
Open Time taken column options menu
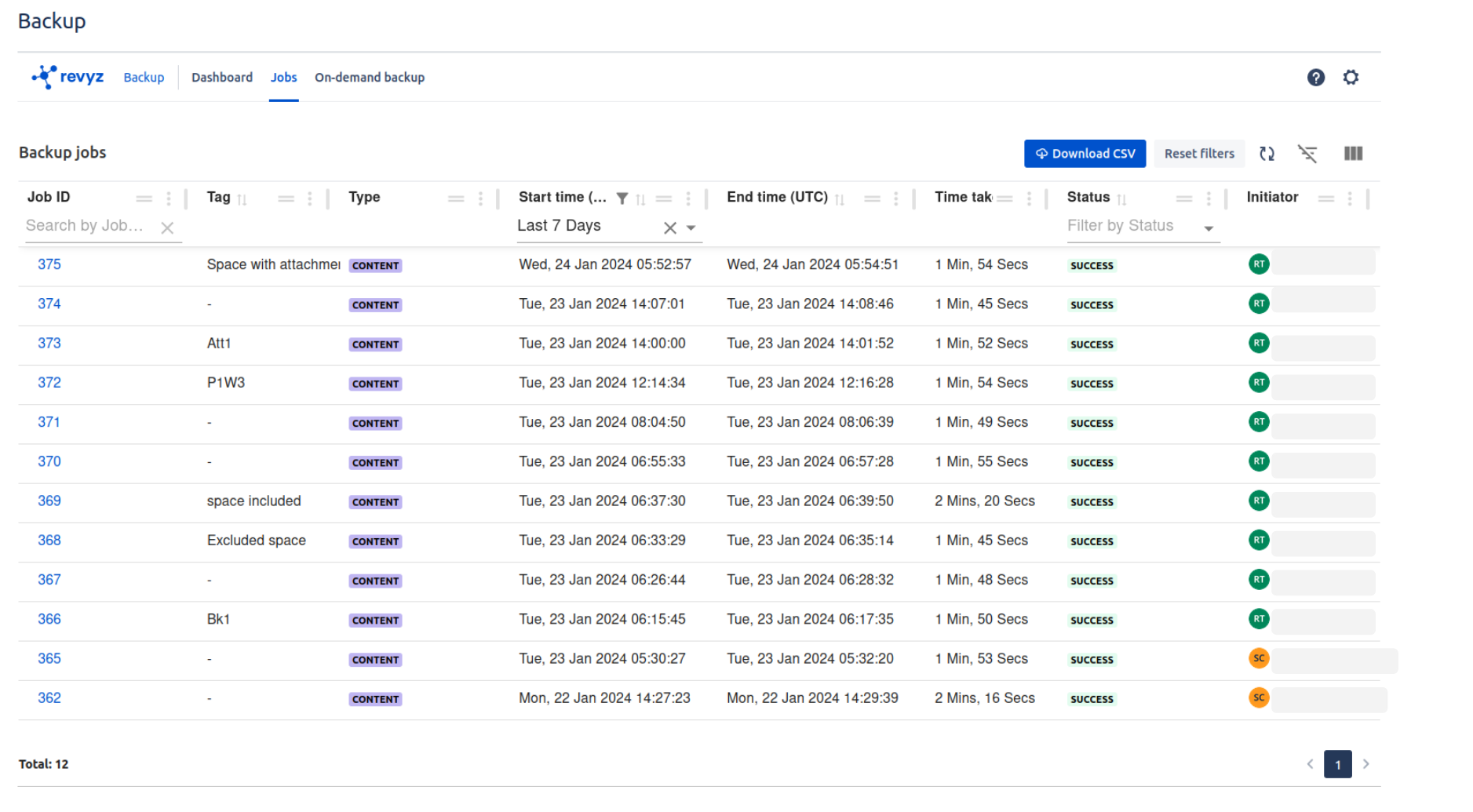point(1028,198)
